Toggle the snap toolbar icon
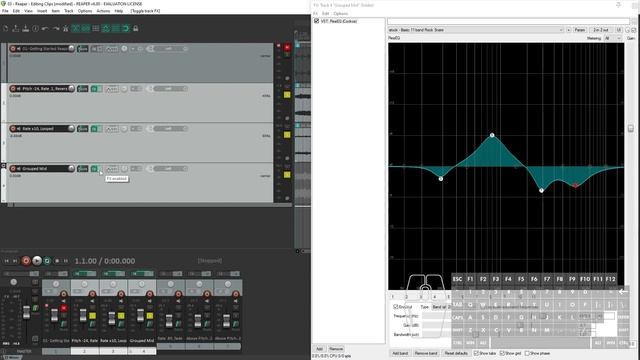 point(126,29)
